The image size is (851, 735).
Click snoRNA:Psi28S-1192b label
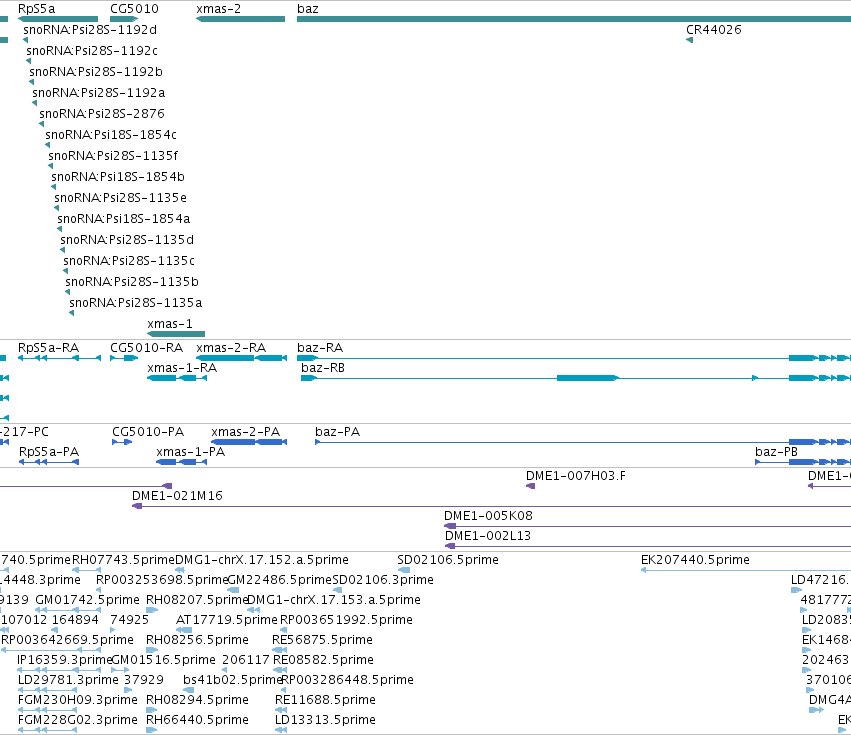[x=96, y=72]
